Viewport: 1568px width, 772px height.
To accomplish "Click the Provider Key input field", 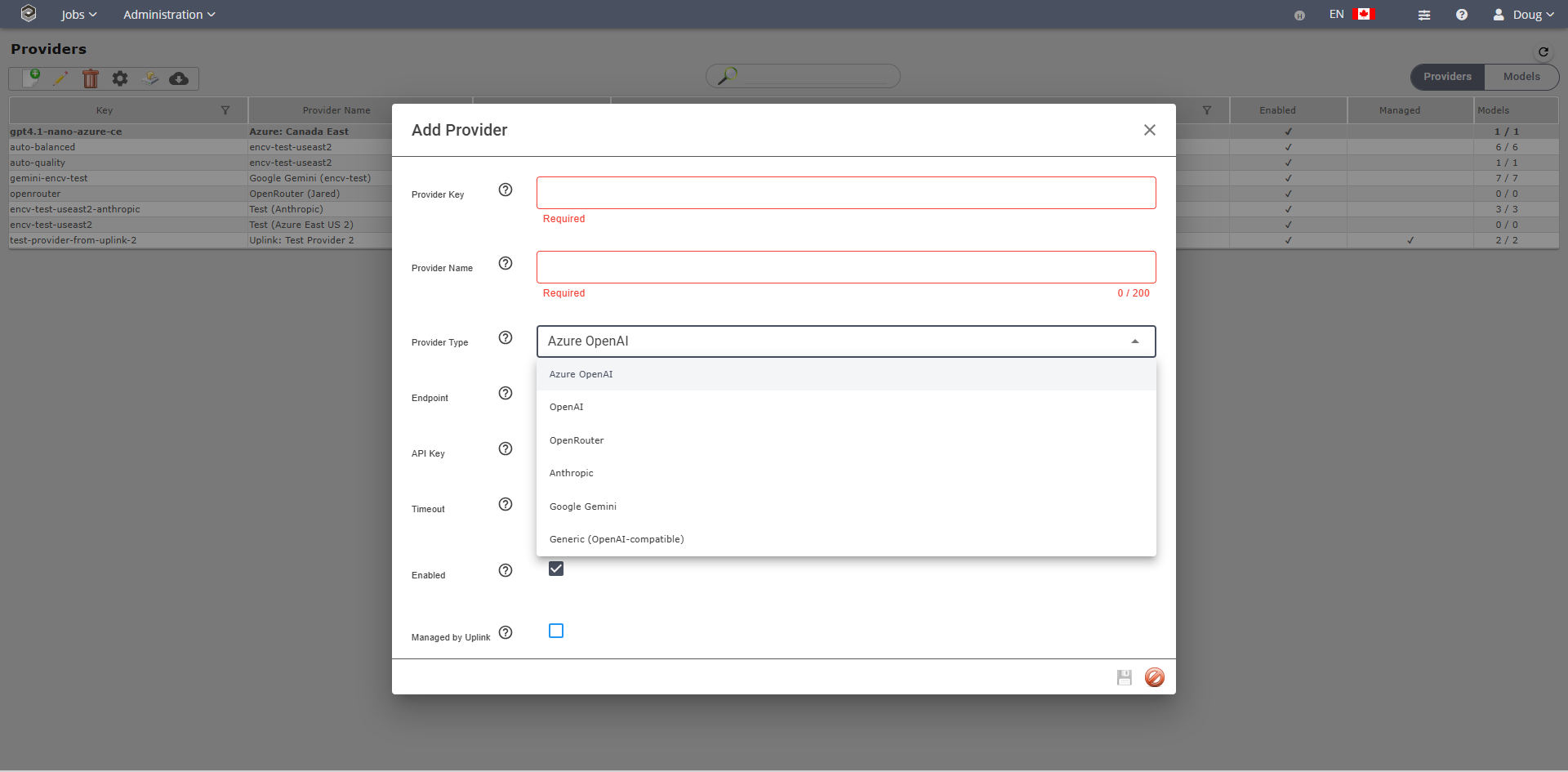I will (845, 193).
